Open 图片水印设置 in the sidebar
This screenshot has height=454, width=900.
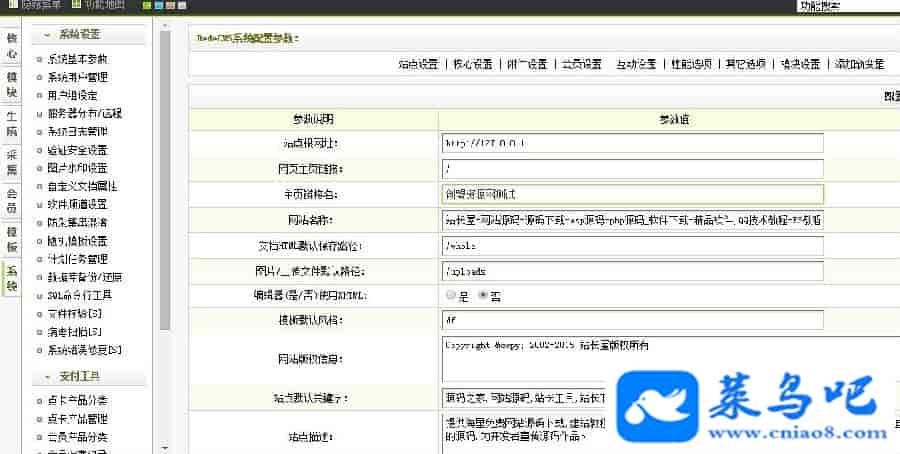77,168
